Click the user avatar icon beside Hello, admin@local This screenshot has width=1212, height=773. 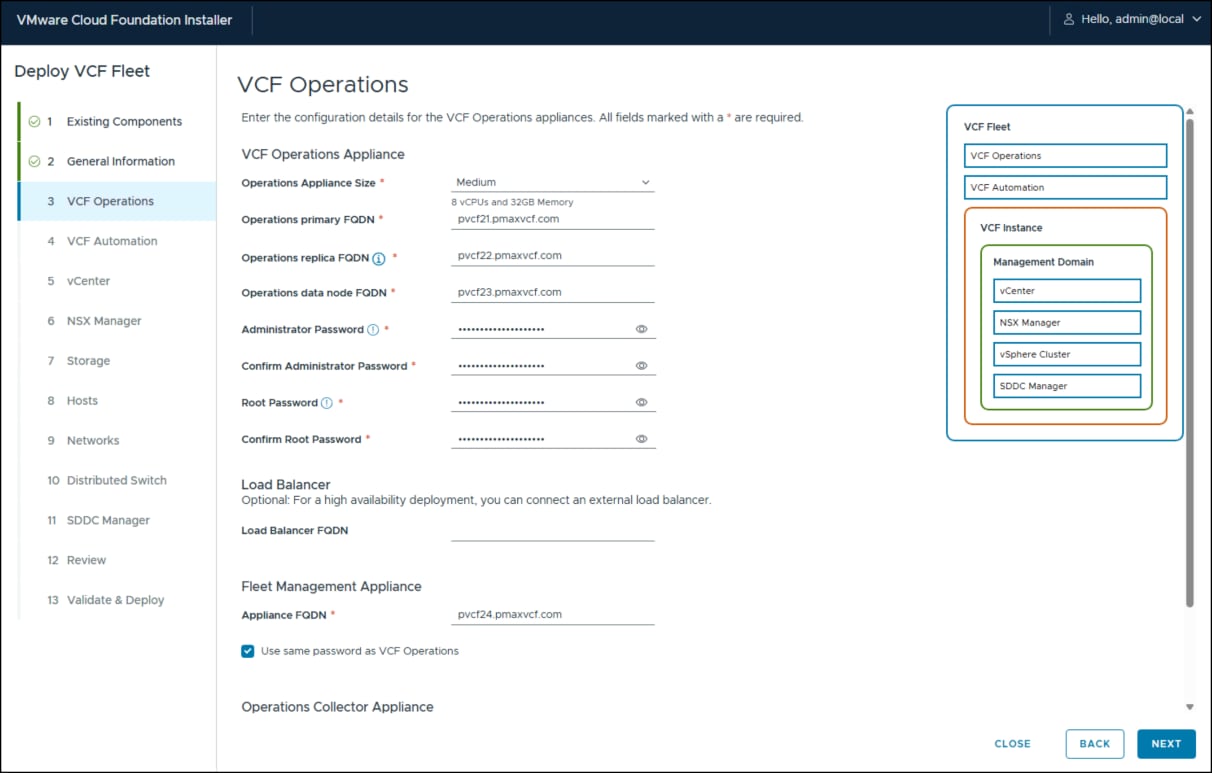(x=1069, y=19)
